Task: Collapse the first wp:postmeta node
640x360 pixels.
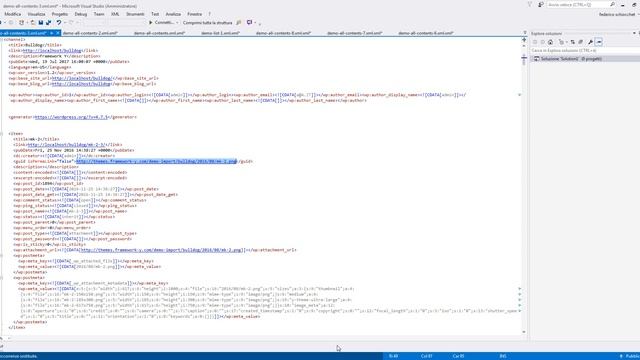Action: 2,256
